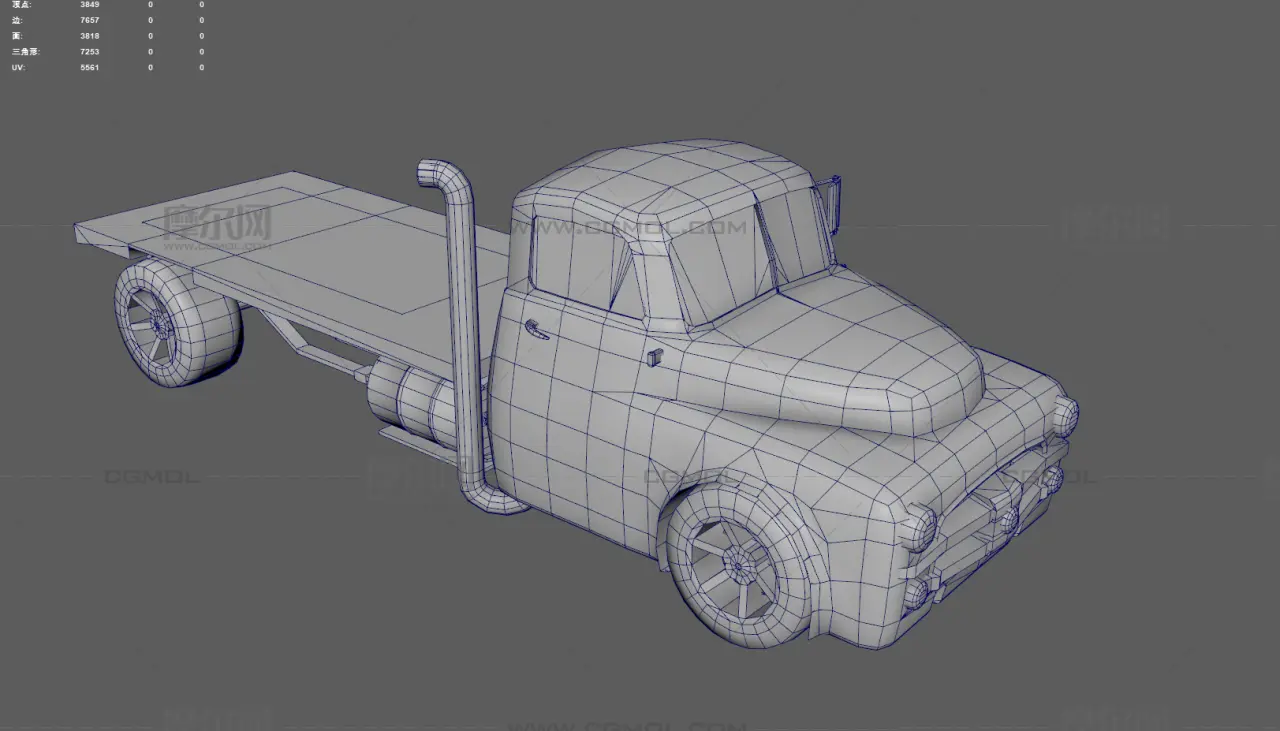The height and width of the screenshot is (731, 1280).
Task: Click the truck hood surface
Action: point(850,350)
